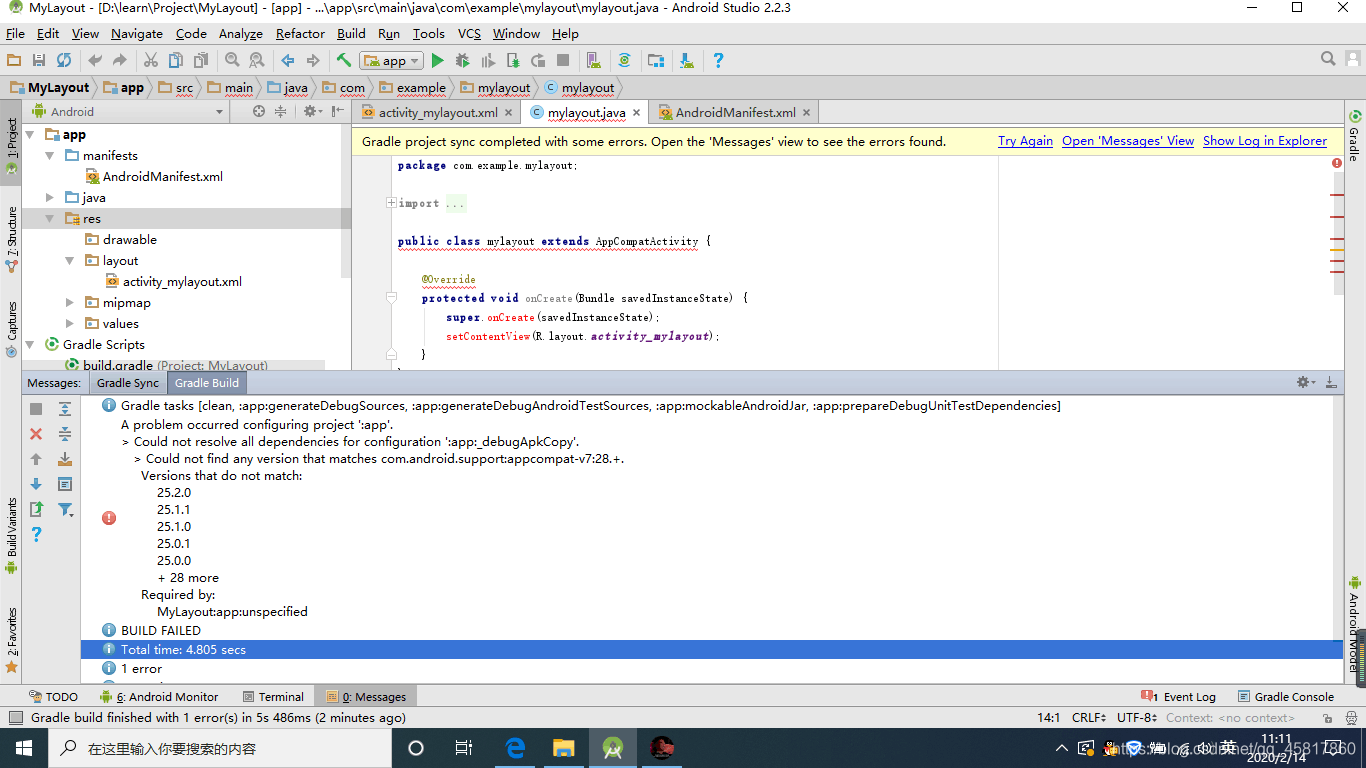
Task: Open the app run configuration dropdown
Action: point(392,61)
